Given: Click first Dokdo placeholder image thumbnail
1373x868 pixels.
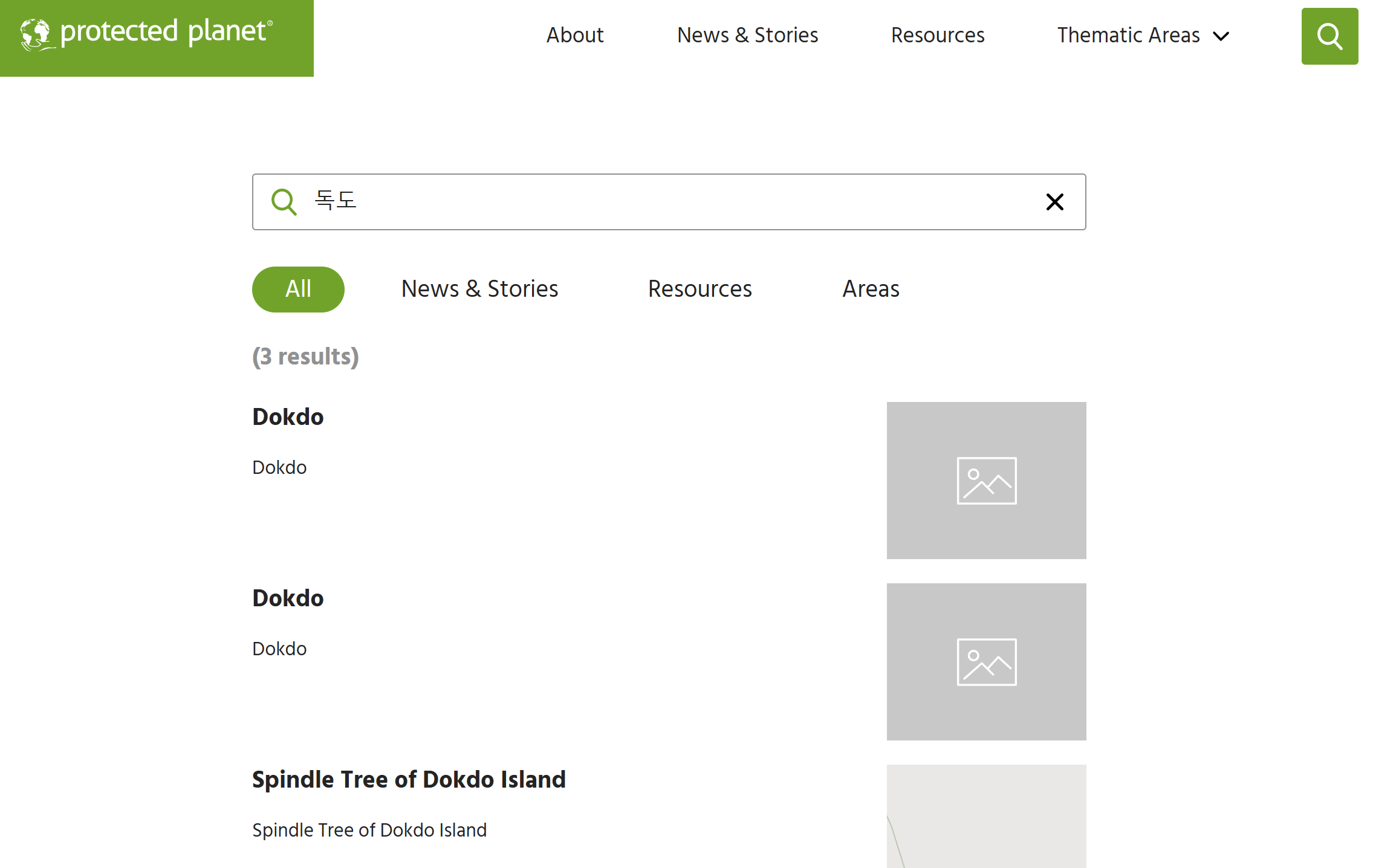Looking at the screenshot, I should [x=986, y=481].
